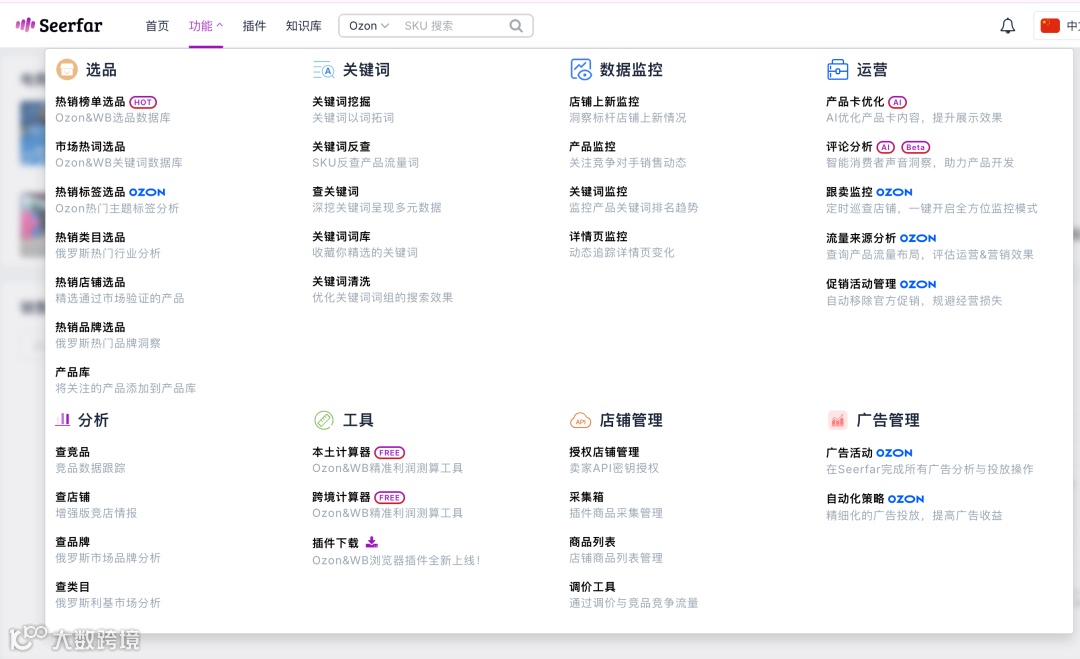Select 热销类目选品
Image resolution: width=1080 pixels, height=659 pixels.
[x=90, y=237]
